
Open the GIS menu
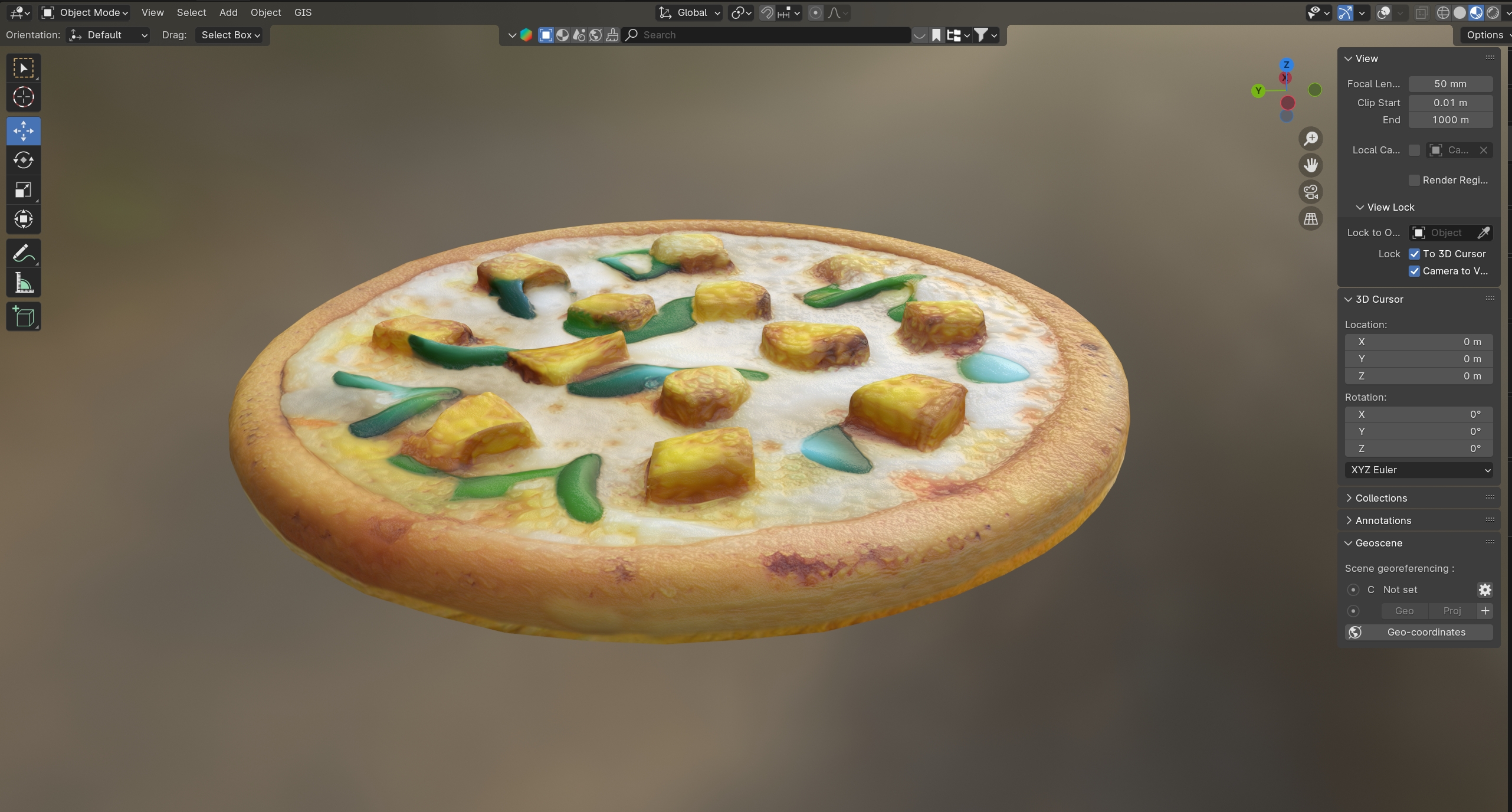click(303, 12)
